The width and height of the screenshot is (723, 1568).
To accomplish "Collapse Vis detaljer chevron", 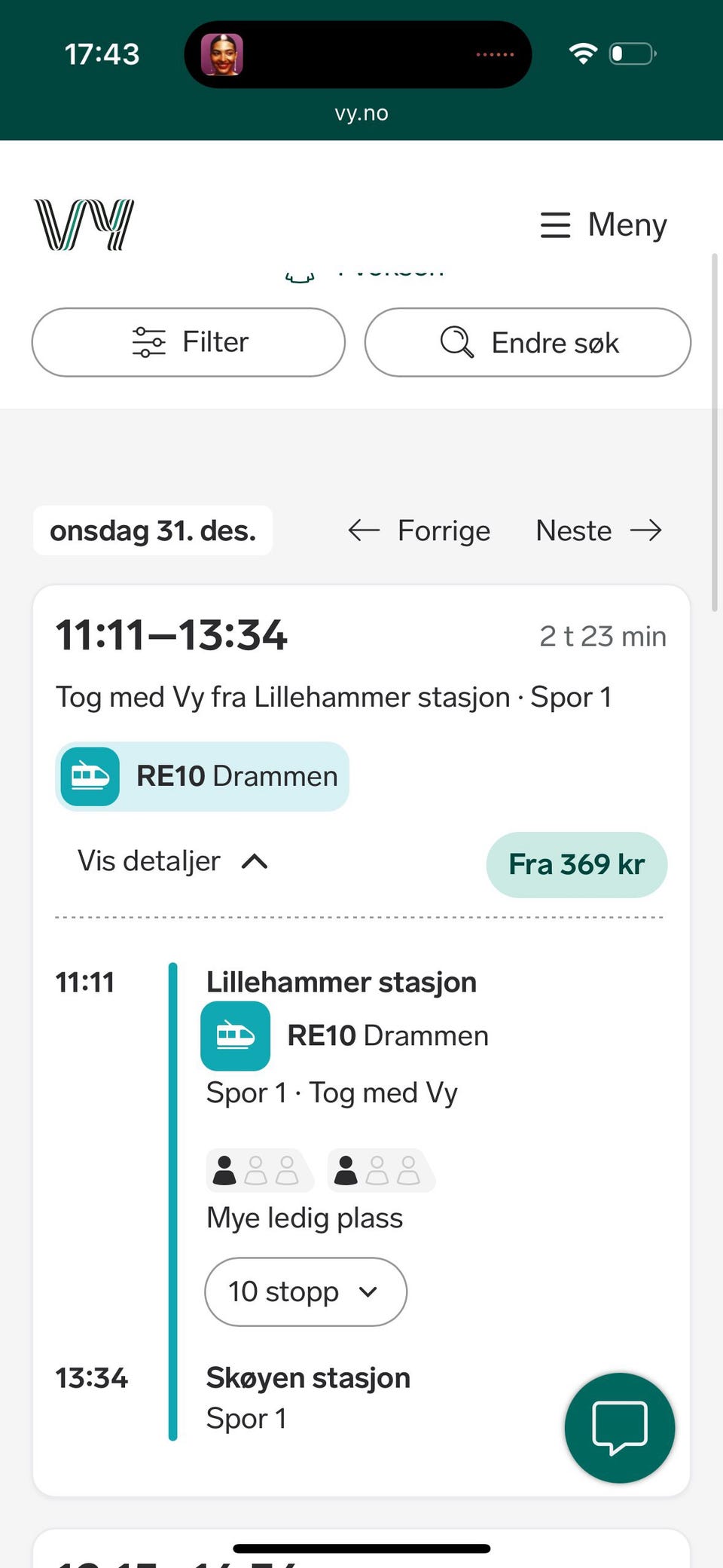I will point(255,861).
